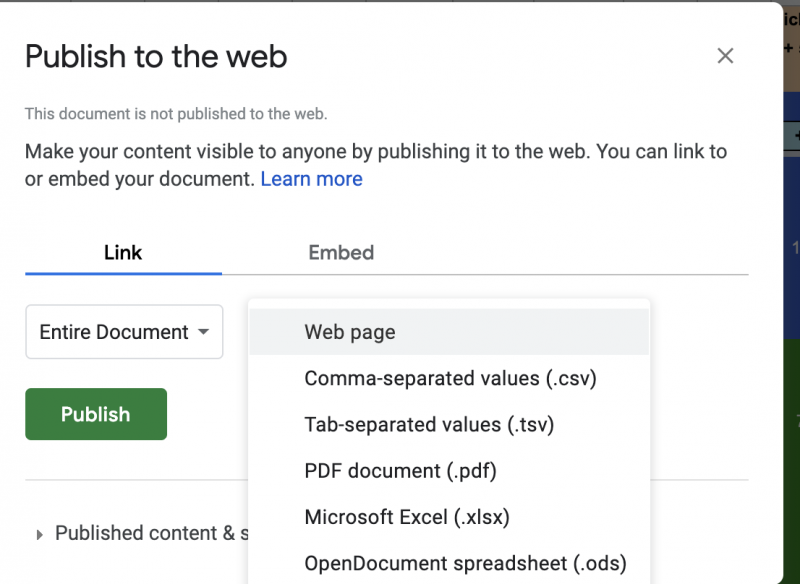Select PDF document (.pdf) option
Viewport: 800px width, 584px height.
(x=400, y=471)
